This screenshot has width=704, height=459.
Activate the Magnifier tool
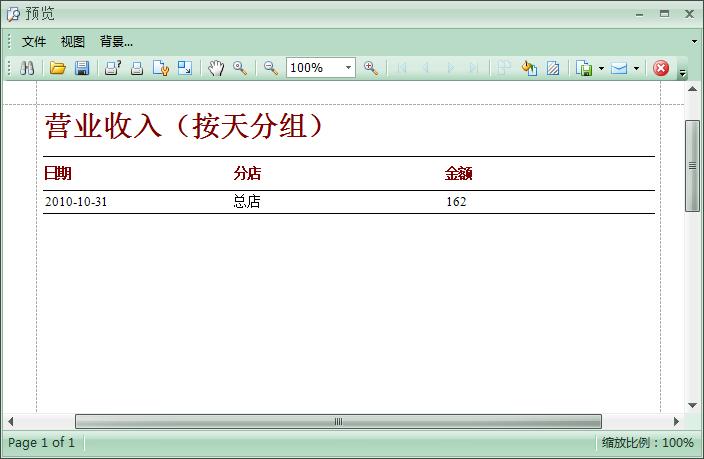coord(240,68)
